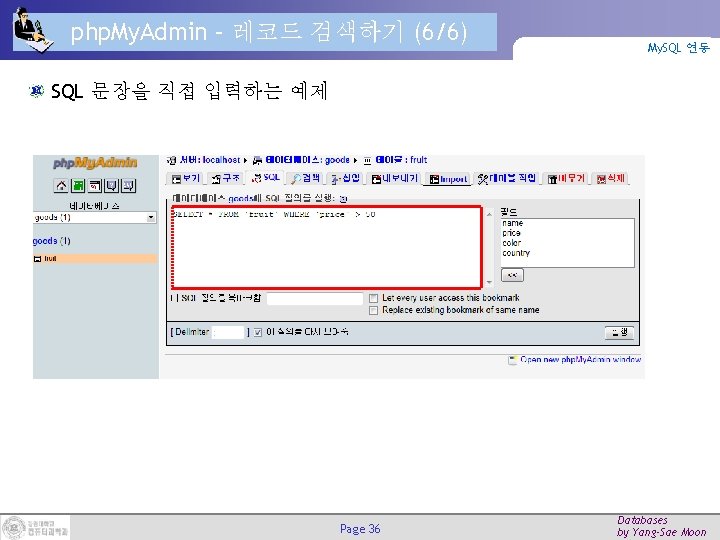The image size is (720, 540).
Task: Open the 삭제 (Drop) tab
Action: click(611, 179)
